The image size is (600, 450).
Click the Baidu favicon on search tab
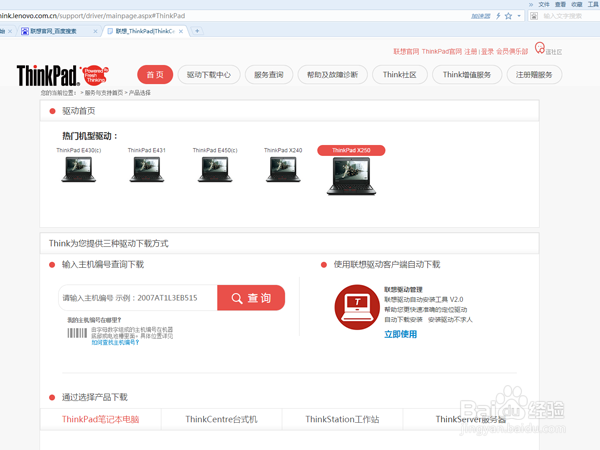25,31
